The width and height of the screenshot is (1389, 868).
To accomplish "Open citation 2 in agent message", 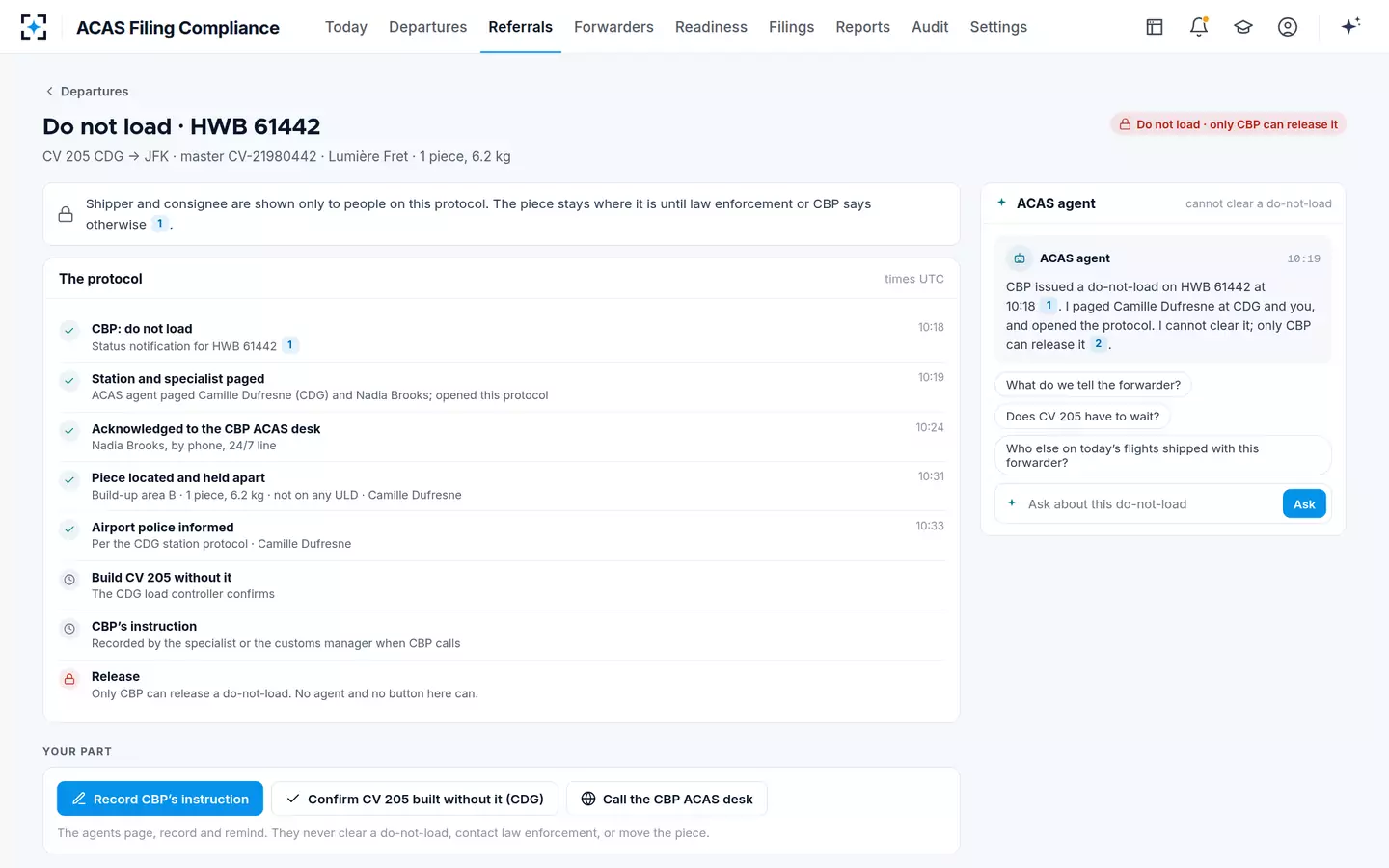I will point(1098,344).
